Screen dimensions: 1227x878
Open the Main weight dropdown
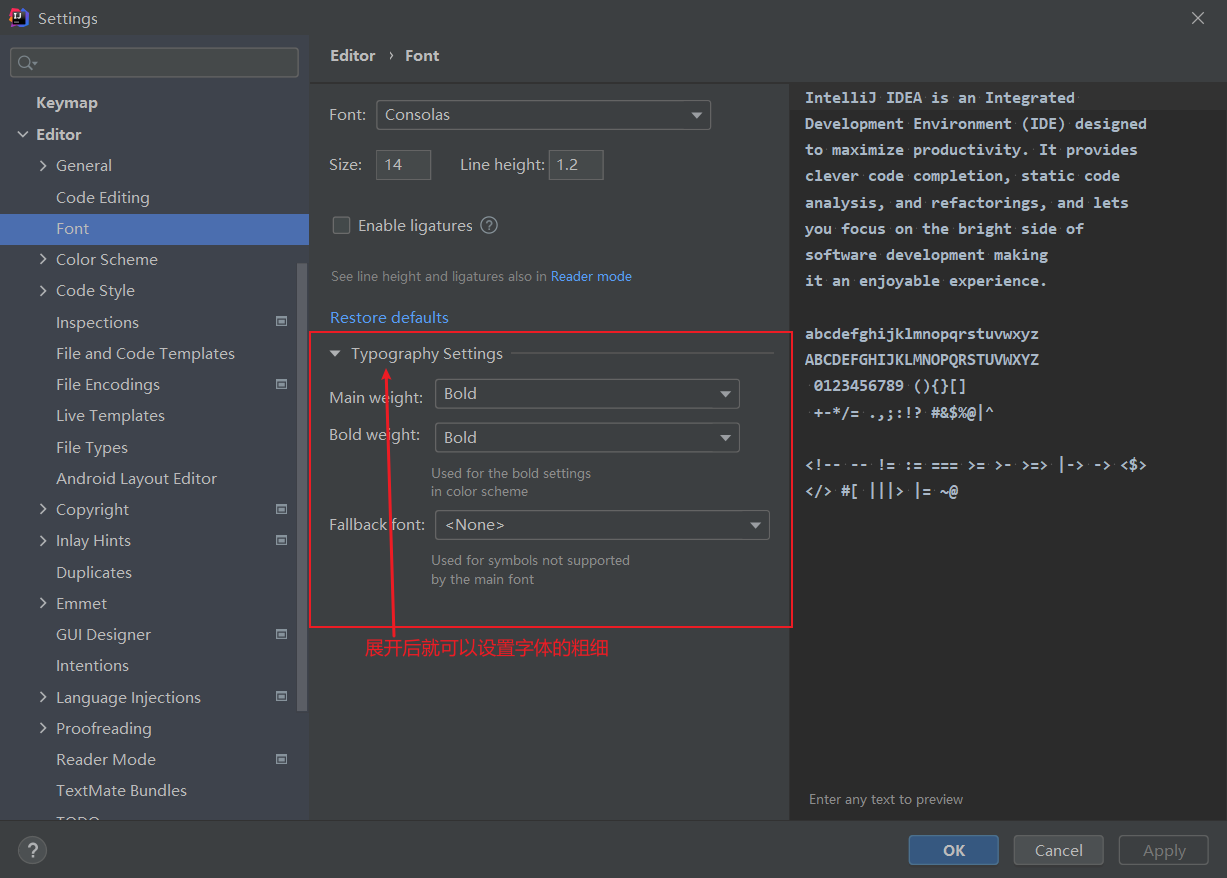[587, 394]
